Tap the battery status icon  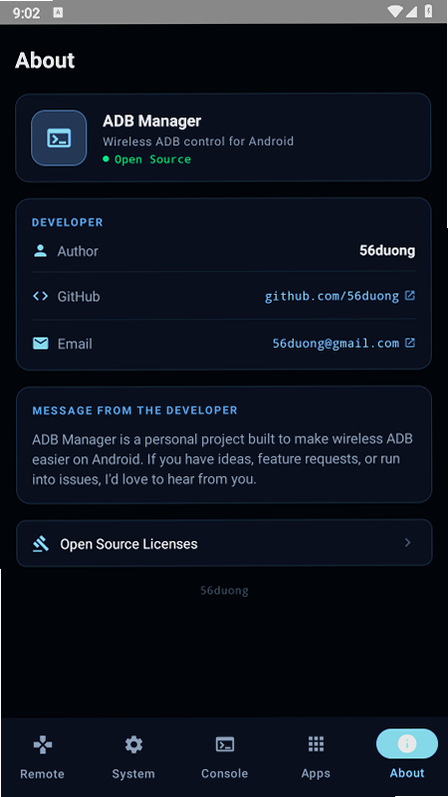tap(429, 11)
